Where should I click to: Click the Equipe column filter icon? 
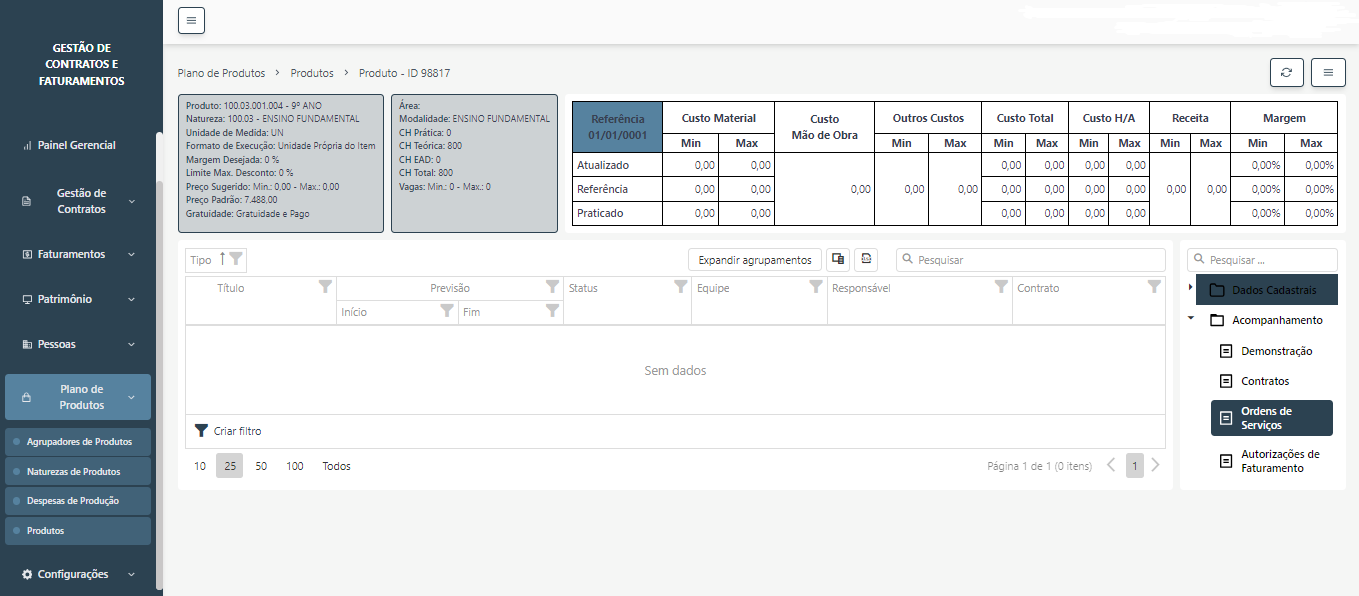[x=816, y=287]
